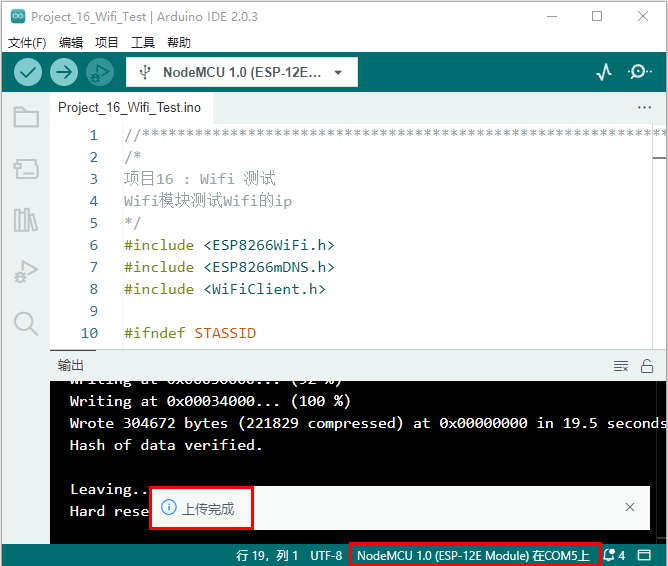Click the USB icon in board selector
This screenshot has height=566, width=668.
point(145,72)
